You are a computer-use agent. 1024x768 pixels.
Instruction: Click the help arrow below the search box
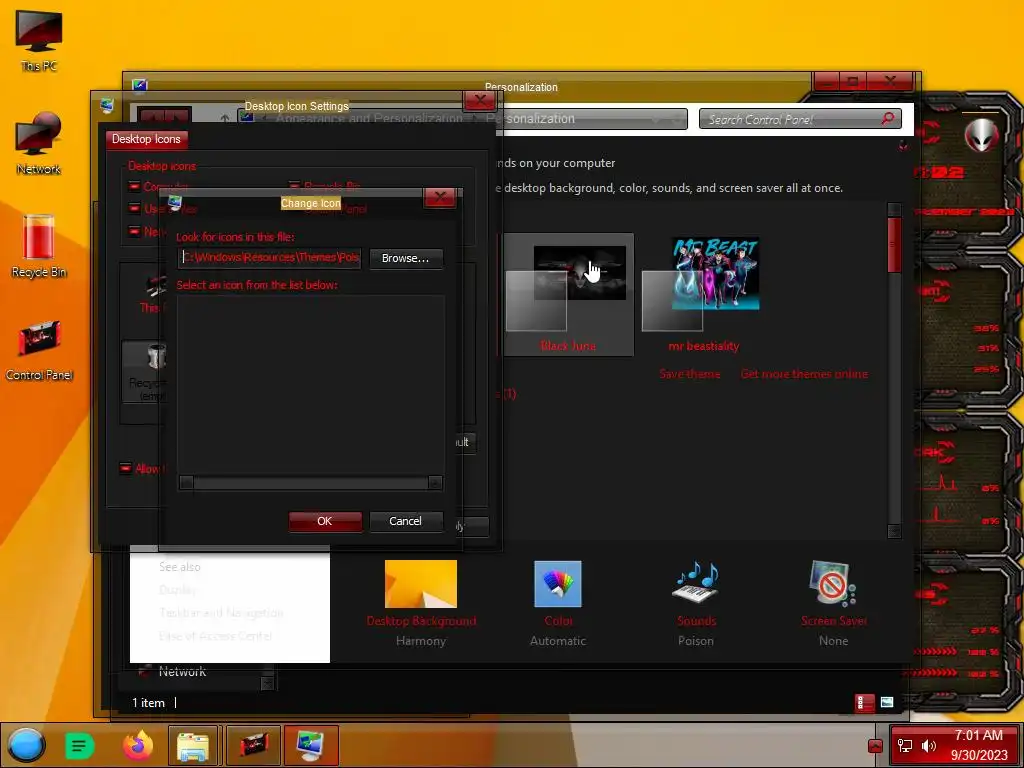(903, 146)
